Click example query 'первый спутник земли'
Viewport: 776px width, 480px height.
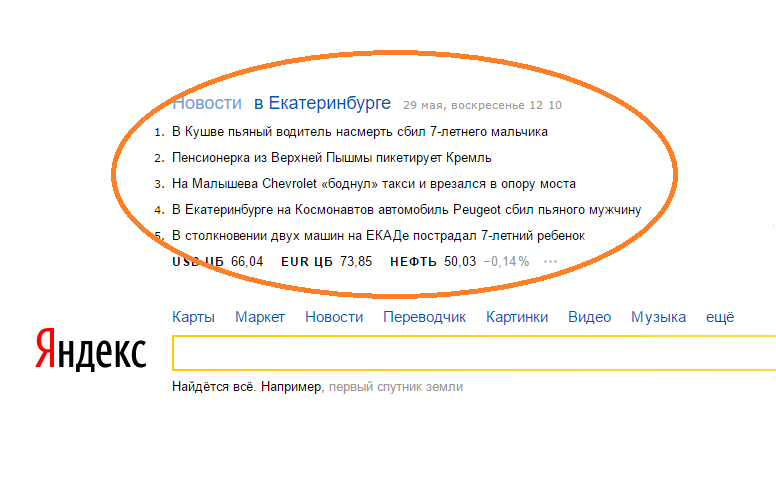(x=396, y=387)
